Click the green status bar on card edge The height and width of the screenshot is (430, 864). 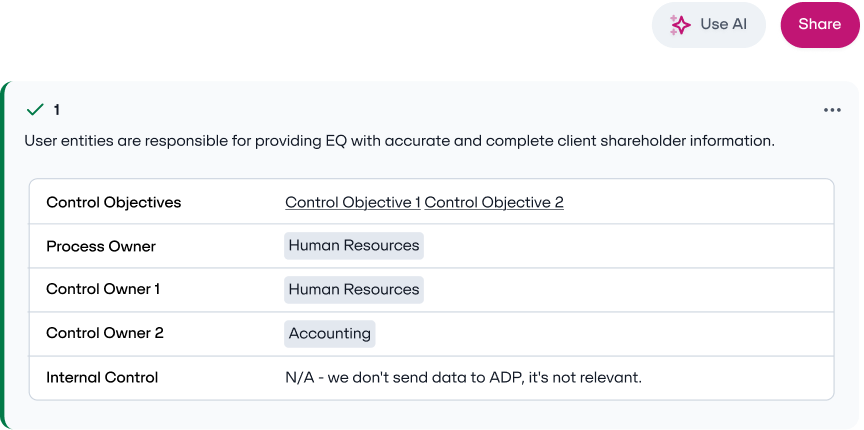point(4,255)
